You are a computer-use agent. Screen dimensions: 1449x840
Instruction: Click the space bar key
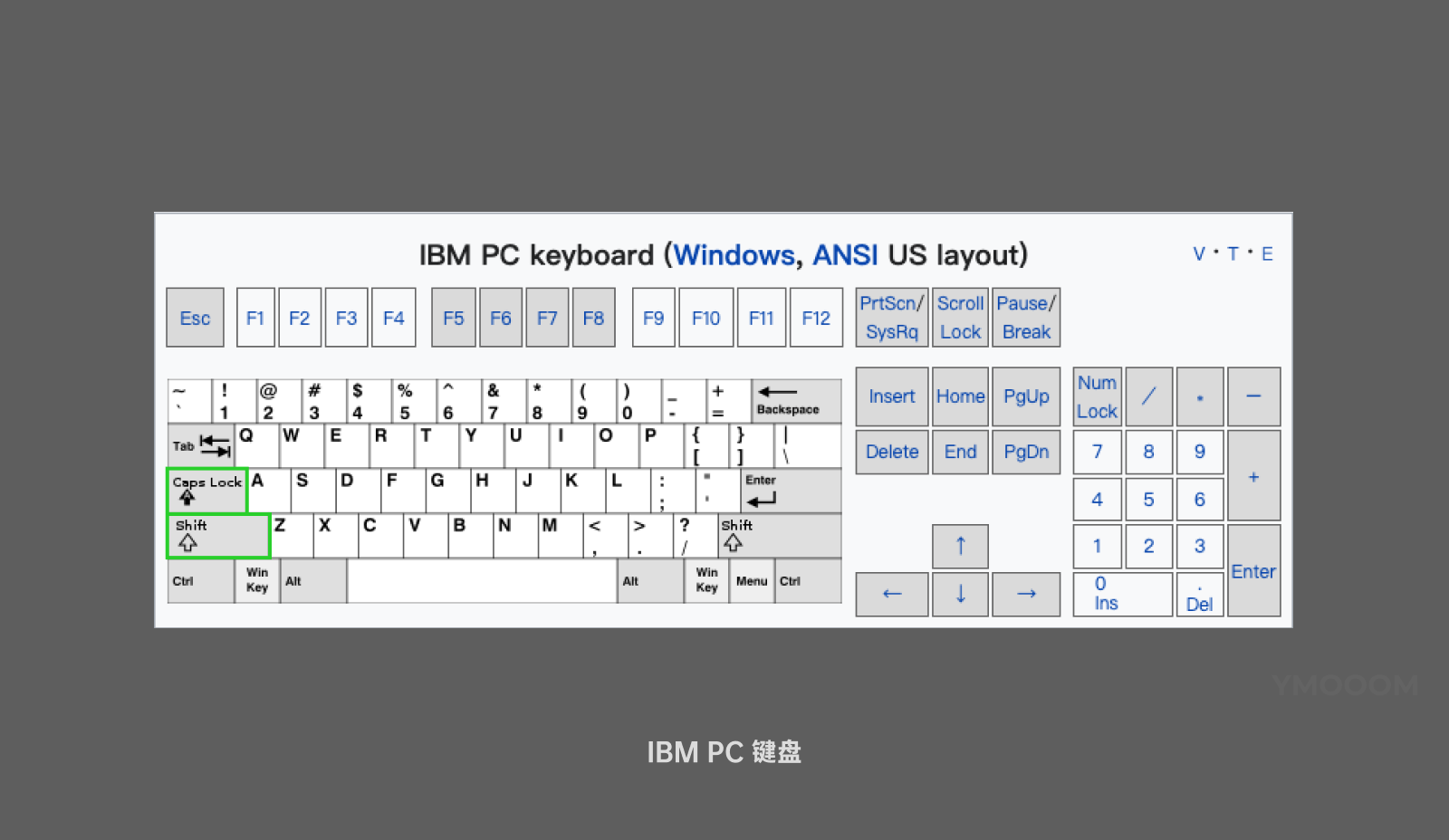(482, 581)
